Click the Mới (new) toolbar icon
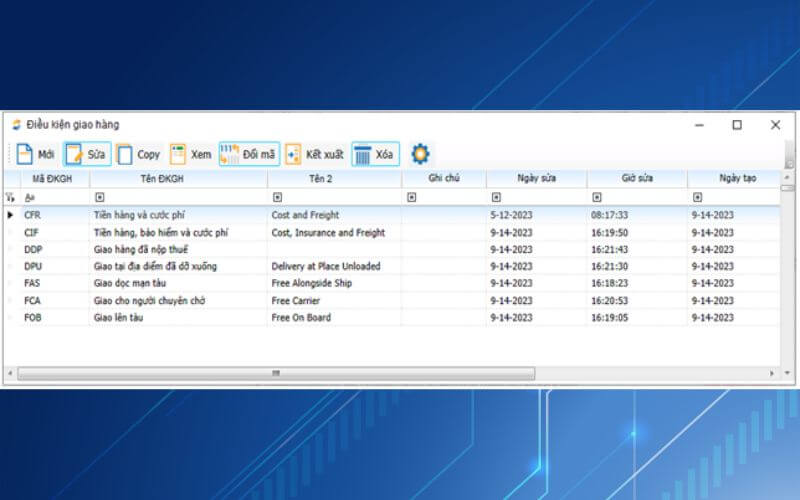The width and height of the screenshot is (800, 500). click(24, 154)
